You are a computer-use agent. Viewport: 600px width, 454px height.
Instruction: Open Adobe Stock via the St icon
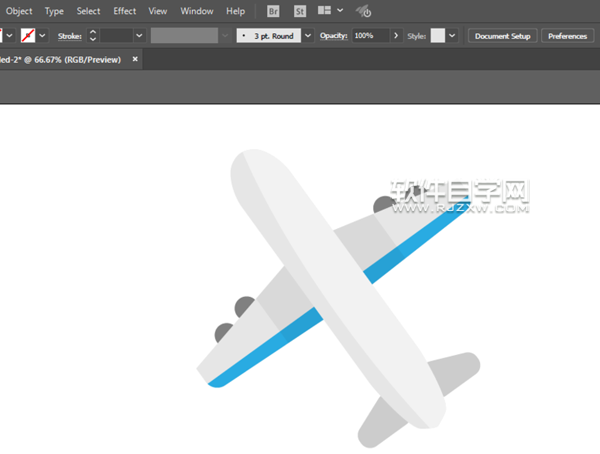300,11
